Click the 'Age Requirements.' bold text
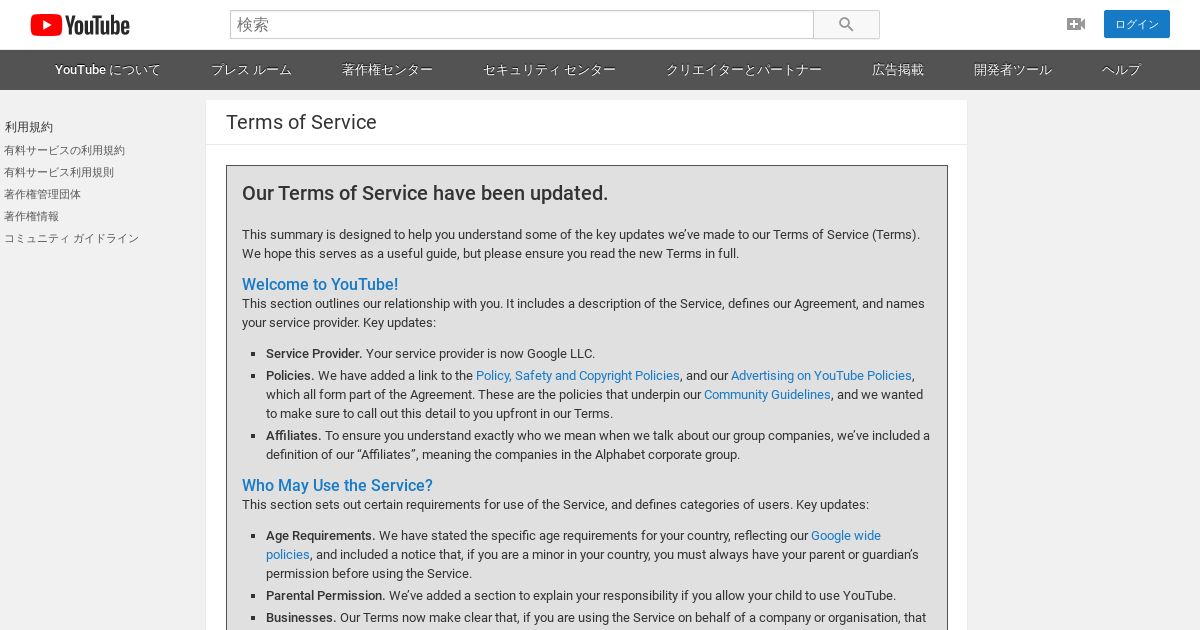Image resolution: width=1200 pixels, height=630 pixels. point(321,536)
